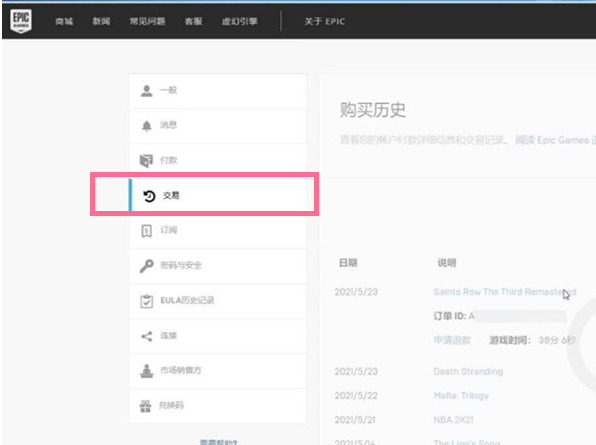Go to 常见问题 FAQ
This screenshot has height=445, width=596.
click(x=147, y=21)
